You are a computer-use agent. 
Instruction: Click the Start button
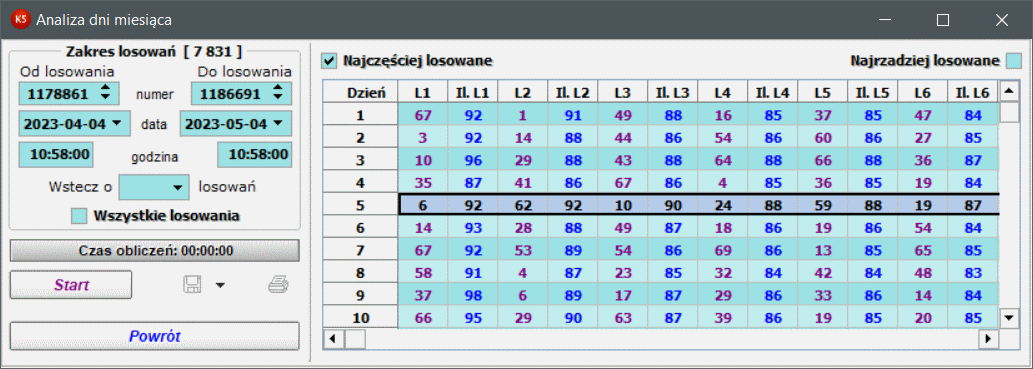coord(71,285)
